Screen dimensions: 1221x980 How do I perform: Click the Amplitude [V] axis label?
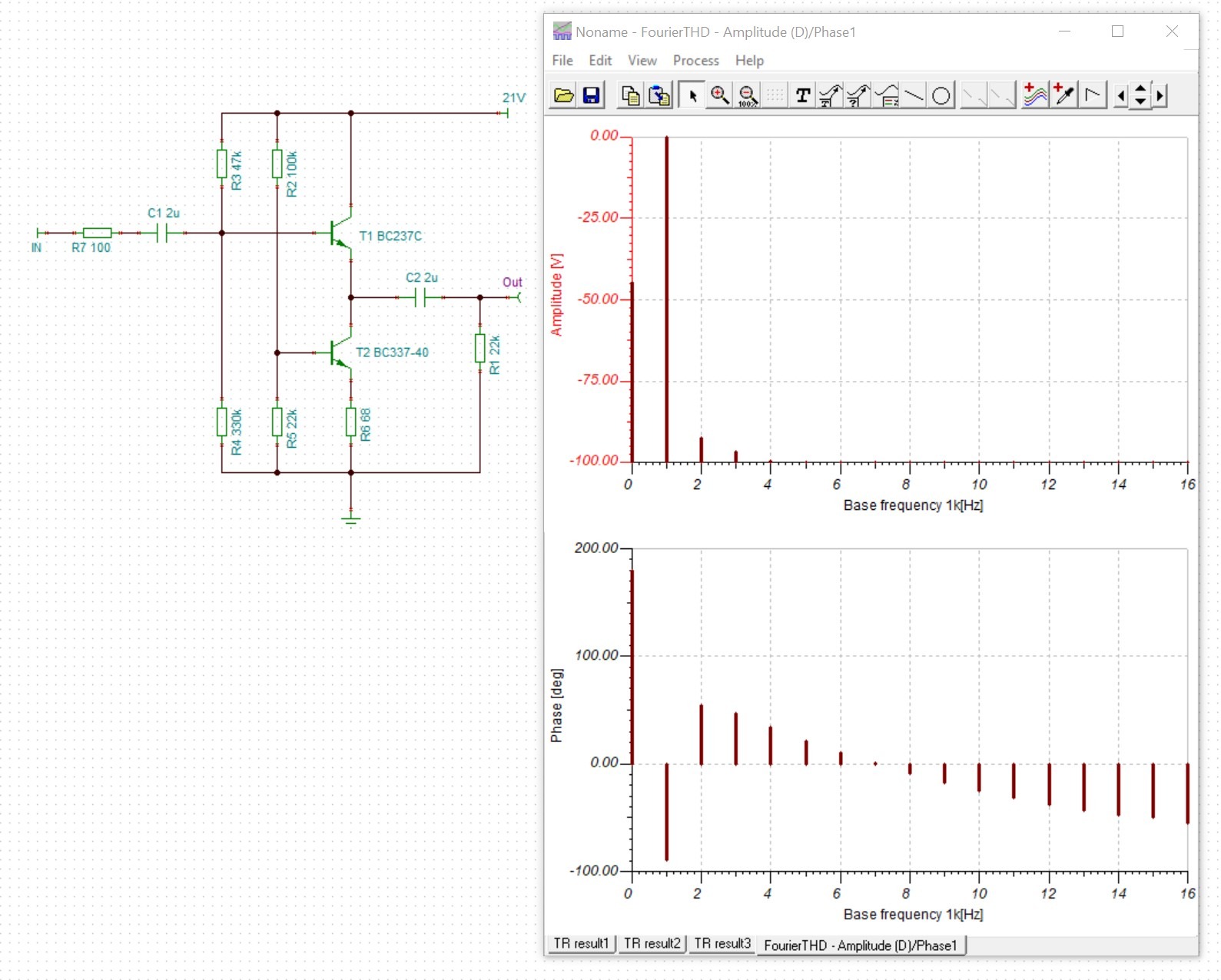pos(557,295)
